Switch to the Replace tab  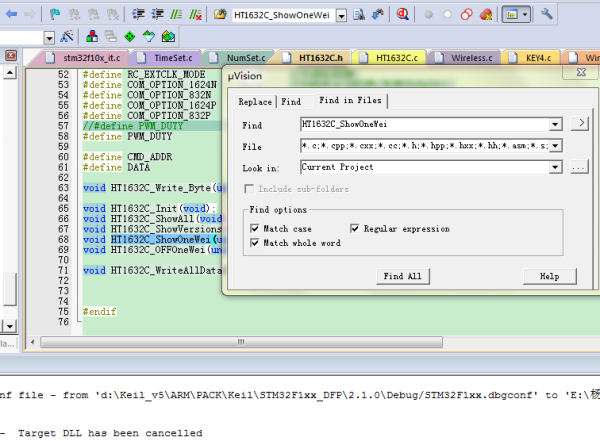[255, 101]
